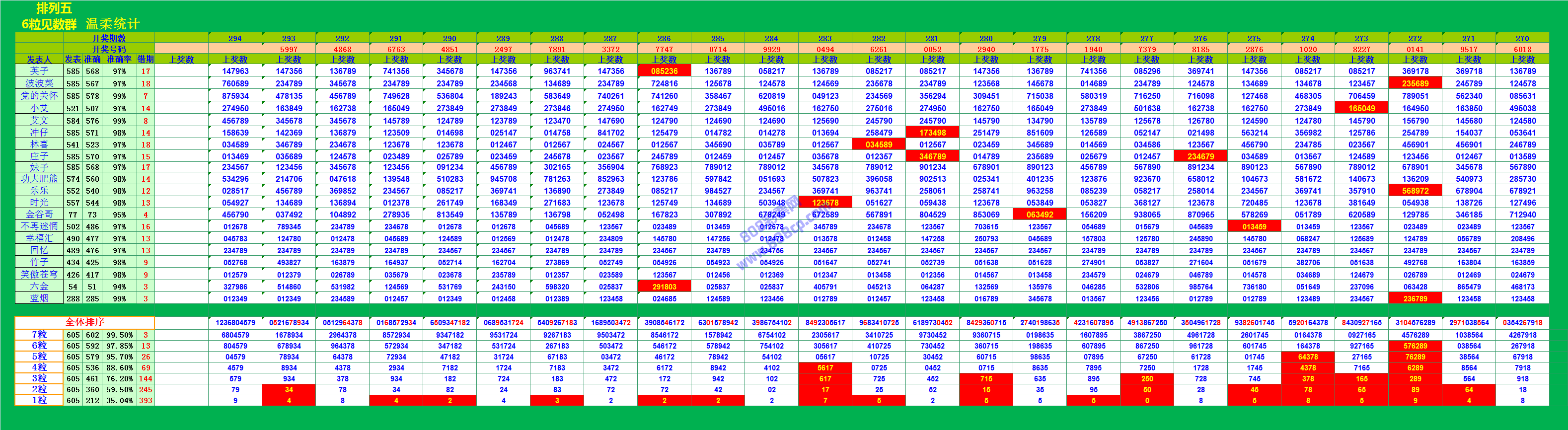Click the 开奖期数 header cell
Screen dimensions: 1568x430
pyautogui.click(x=109, y=38)
